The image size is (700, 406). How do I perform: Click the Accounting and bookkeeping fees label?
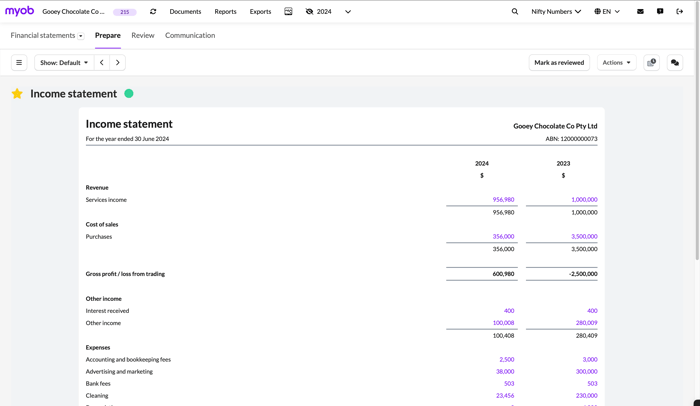pos(128,359)
